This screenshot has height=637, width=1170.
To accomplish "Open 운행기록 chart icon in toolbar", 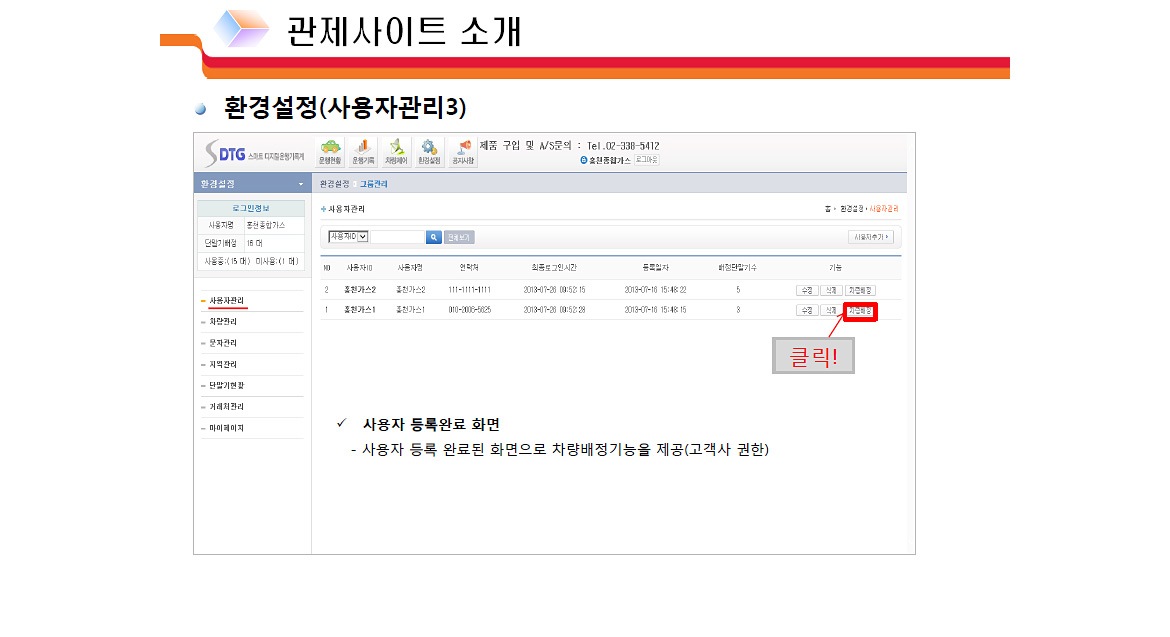I will pyautogui.click(x=363, y=151).
